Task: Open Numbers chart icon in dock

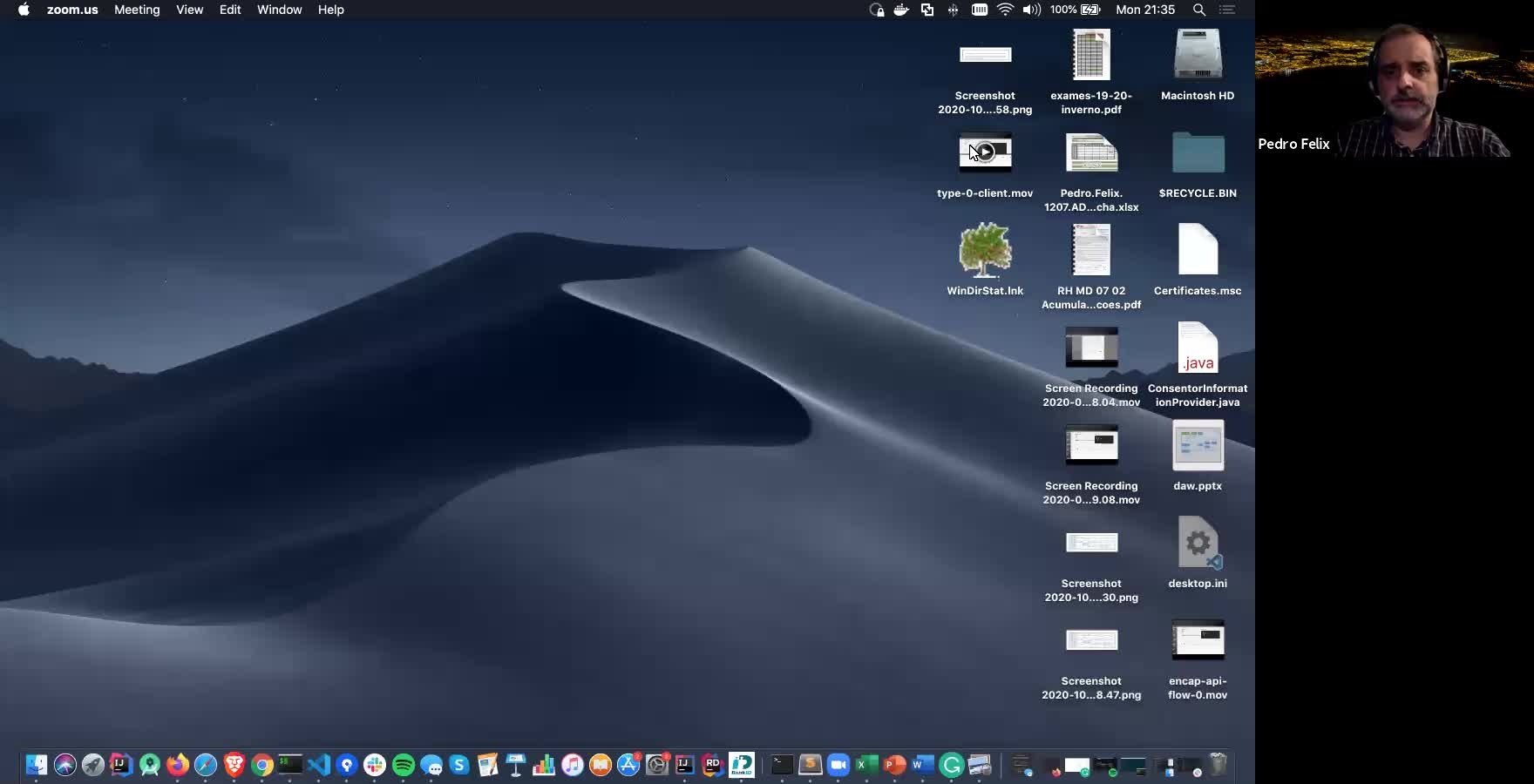Action: coord(544,765)
